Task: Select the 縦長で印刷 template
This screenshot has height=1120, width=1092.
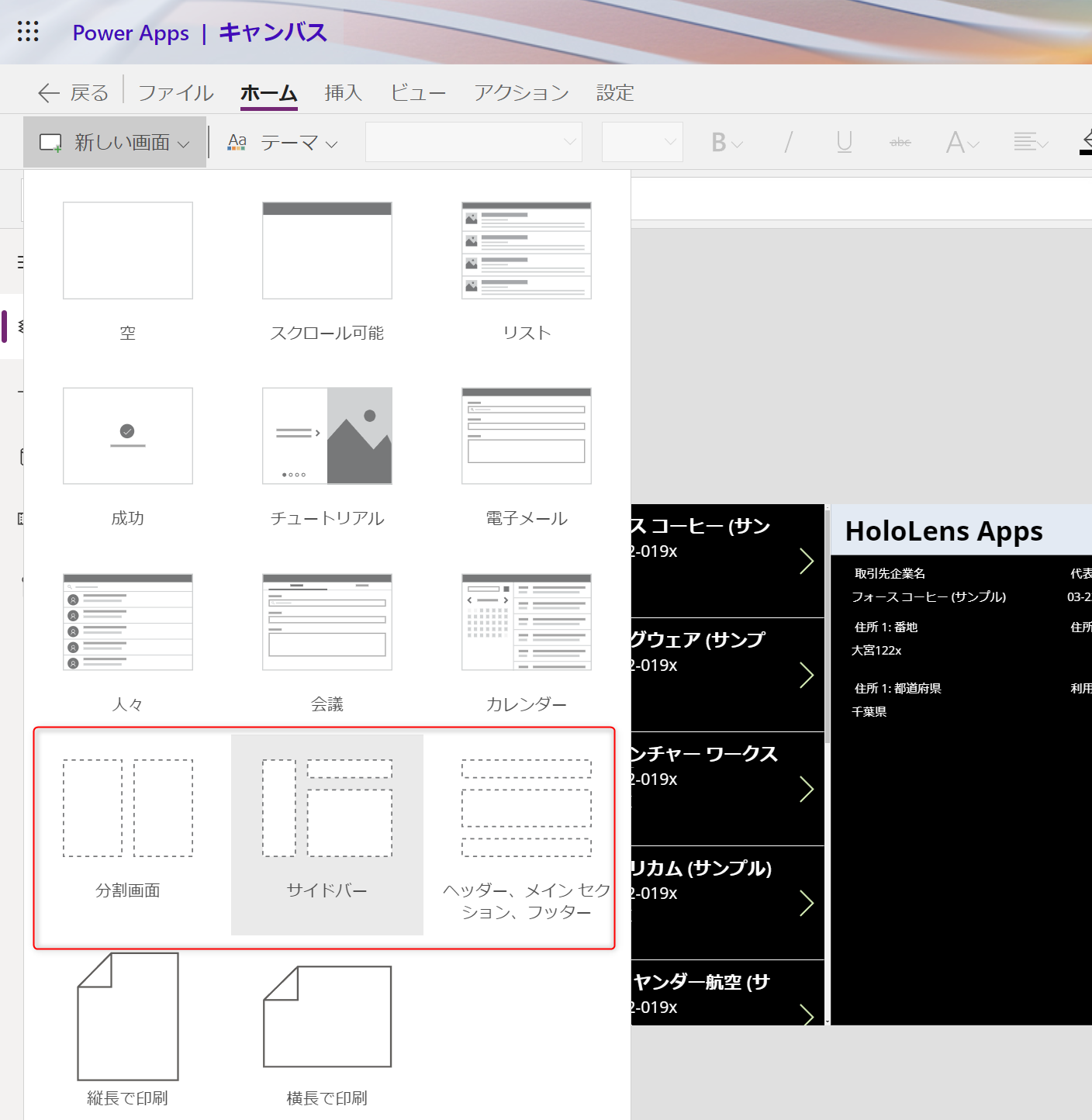Action: (128, 1028)
